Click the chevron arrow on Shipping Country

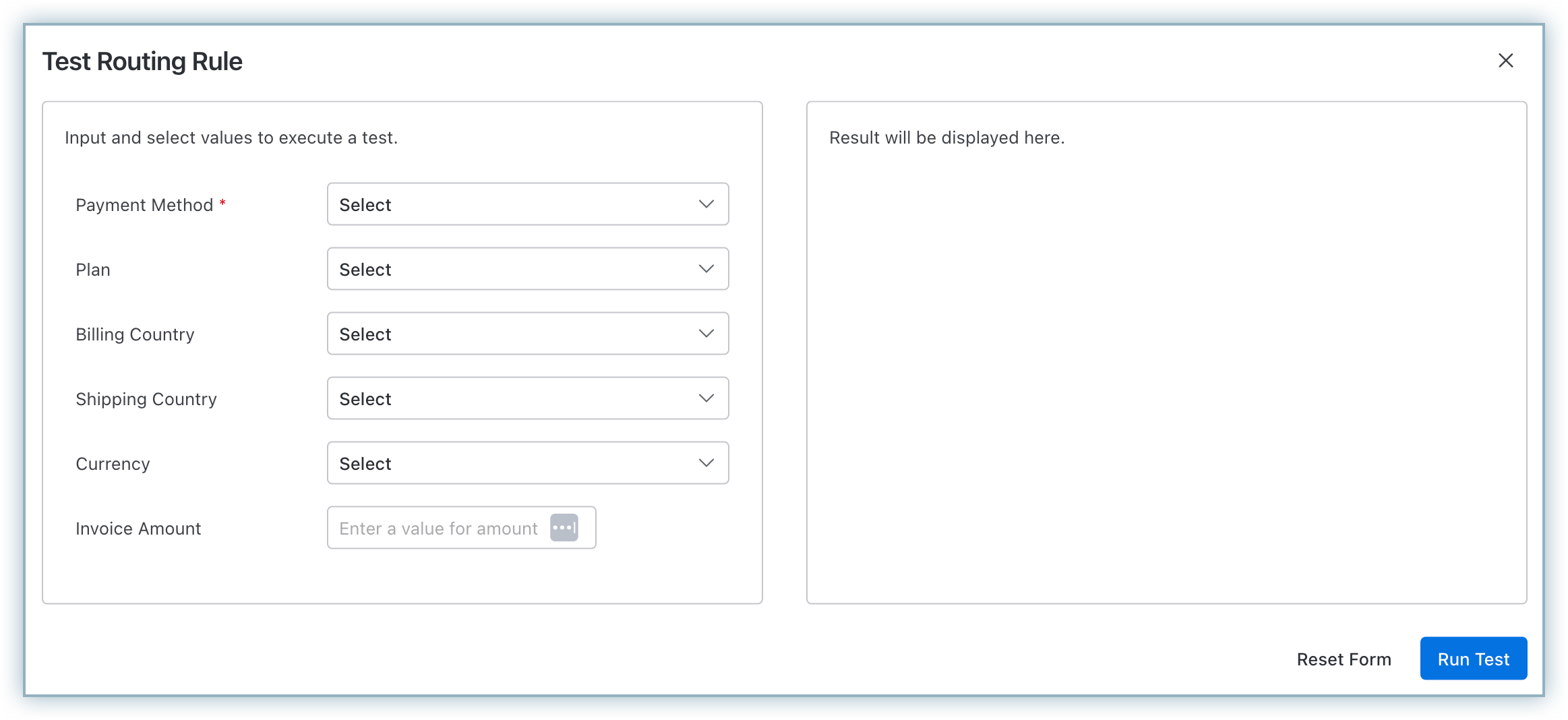coord(706,398)
